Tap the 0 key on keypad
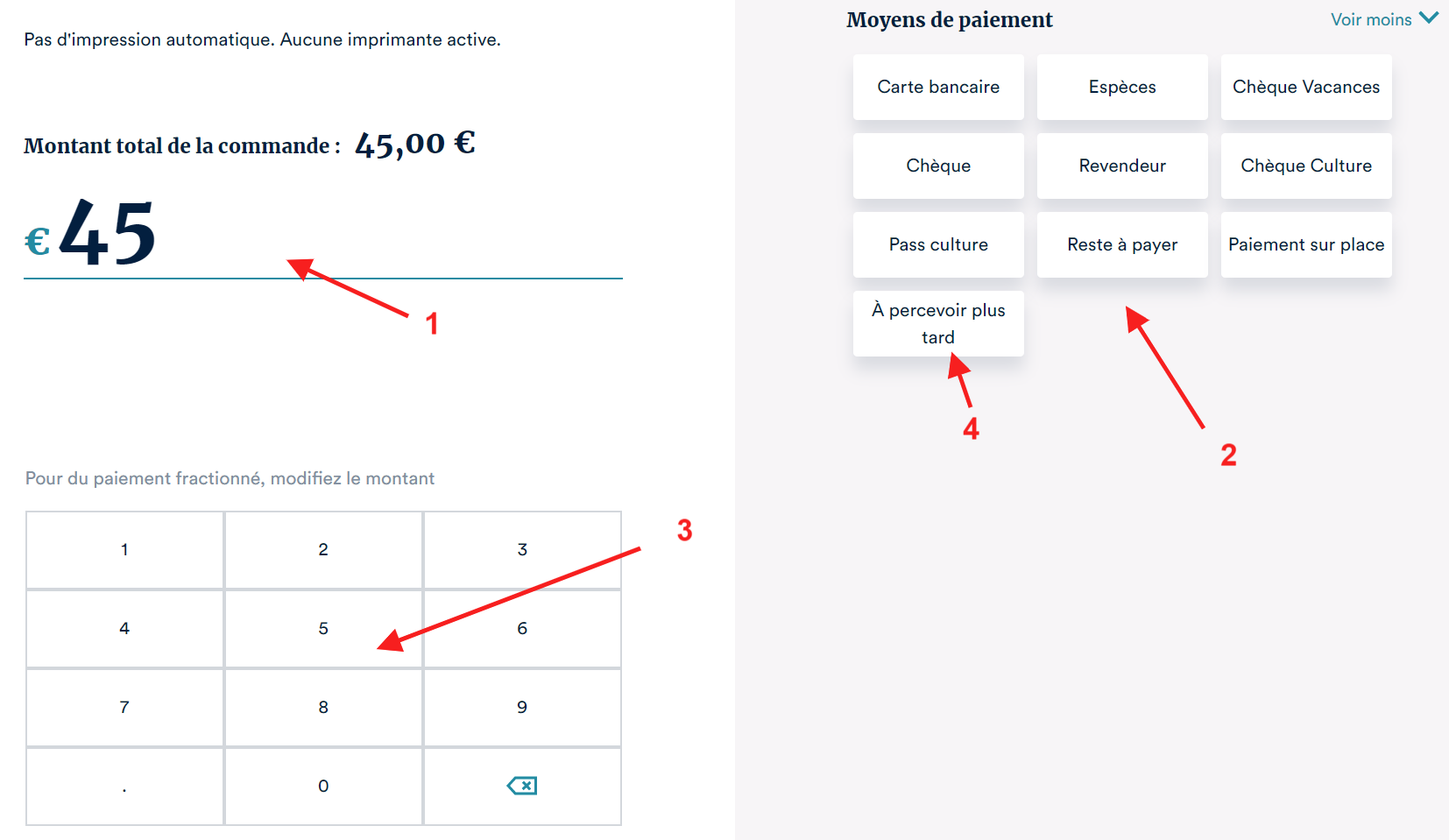This screenshot has height=840, width=1449. coord(323,786)
